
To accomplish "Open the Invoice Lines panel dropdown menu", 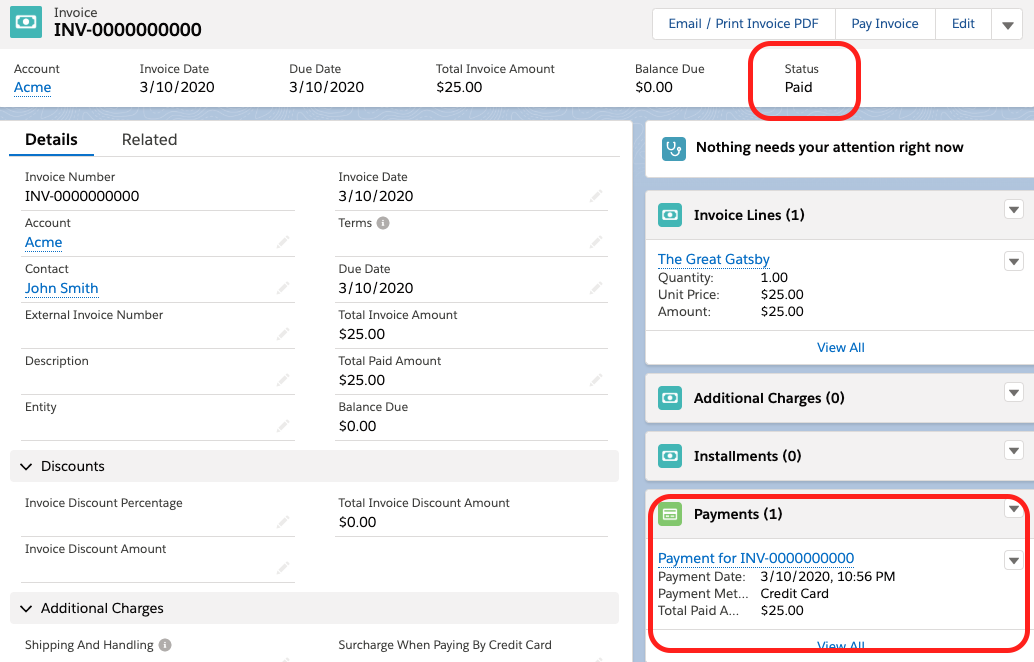I will [x=1013, y=210].
